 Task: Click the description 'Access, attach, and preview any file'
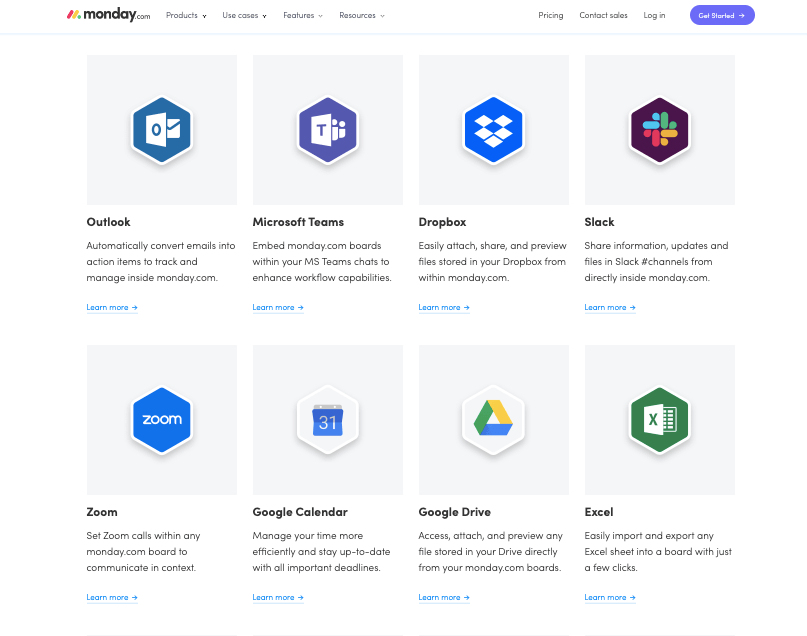490,552
